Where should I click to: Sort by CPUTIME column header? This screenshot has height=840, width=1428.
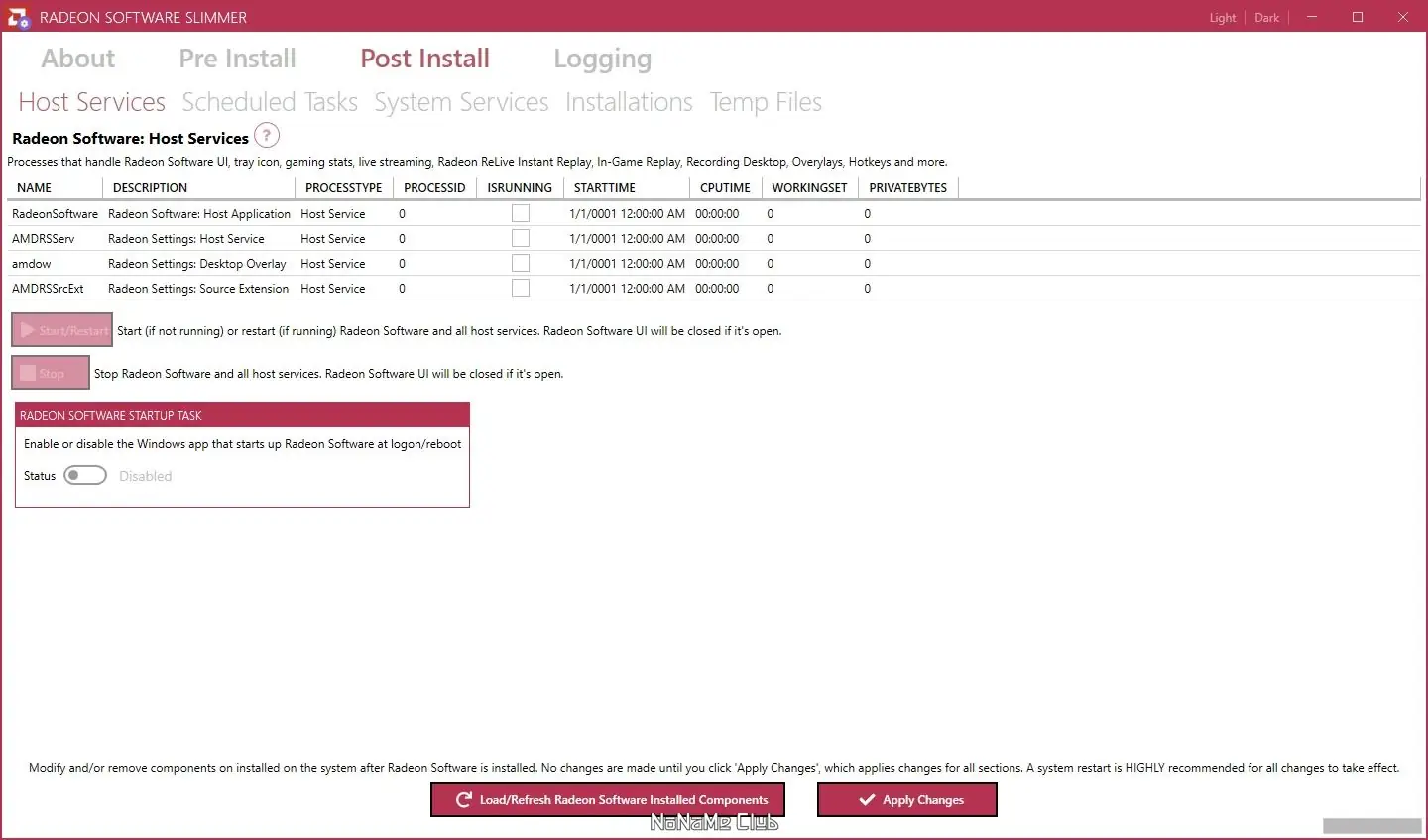coord(725,188)
